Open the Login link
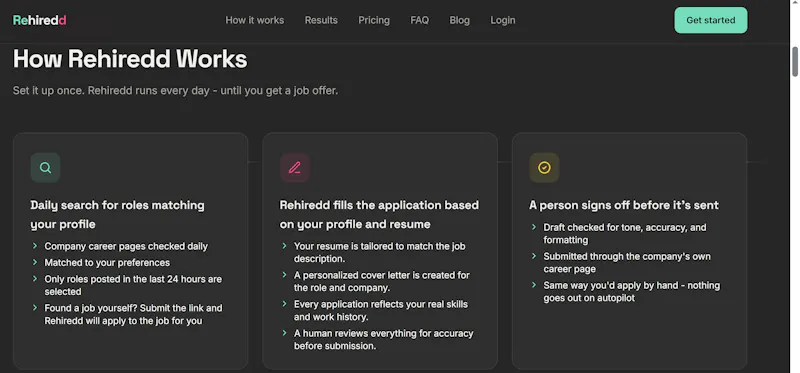Screen dimensions: 800x373 (x=503, y=20)
